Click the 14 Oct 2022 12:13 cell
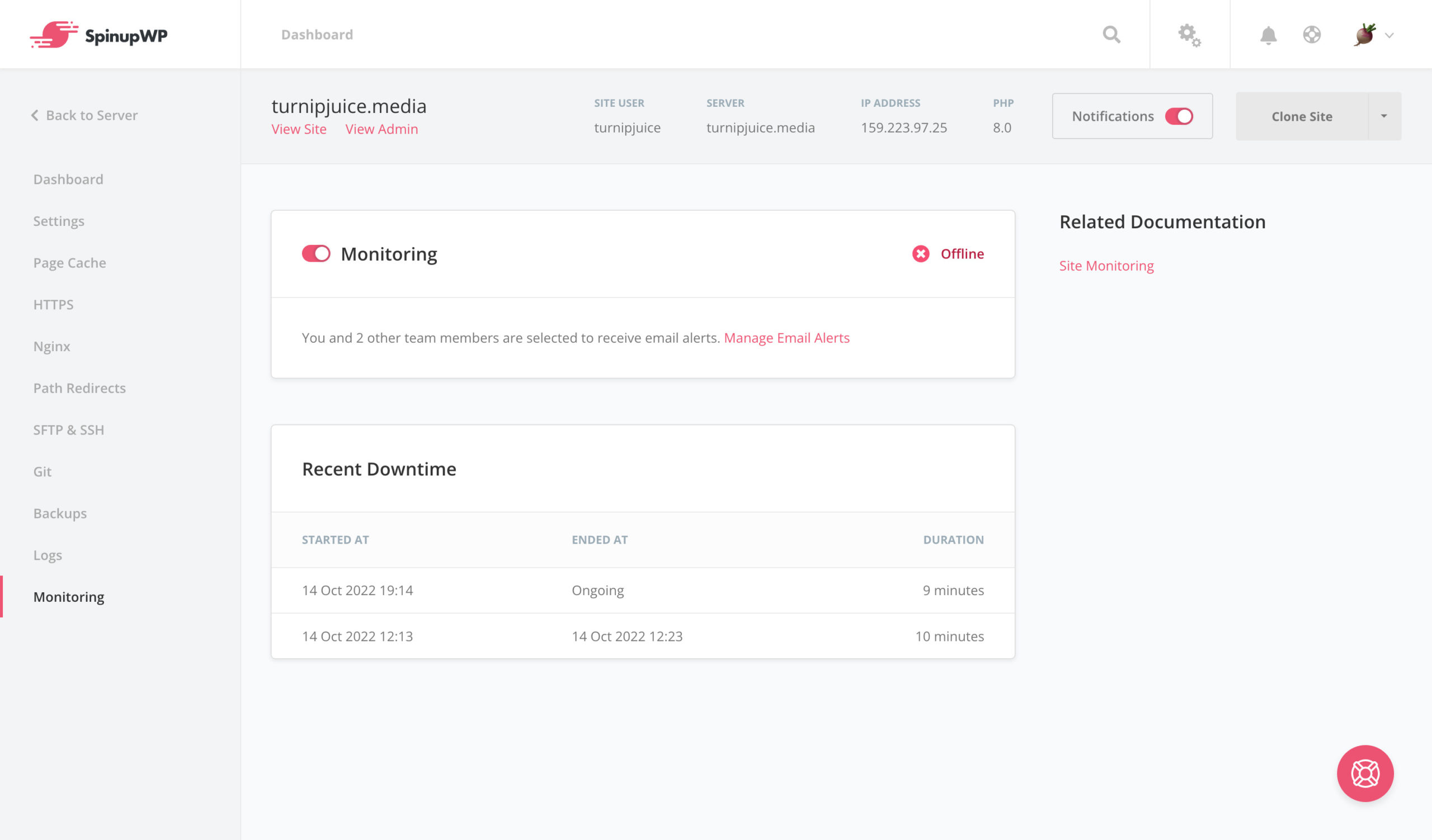 point(357,636)
